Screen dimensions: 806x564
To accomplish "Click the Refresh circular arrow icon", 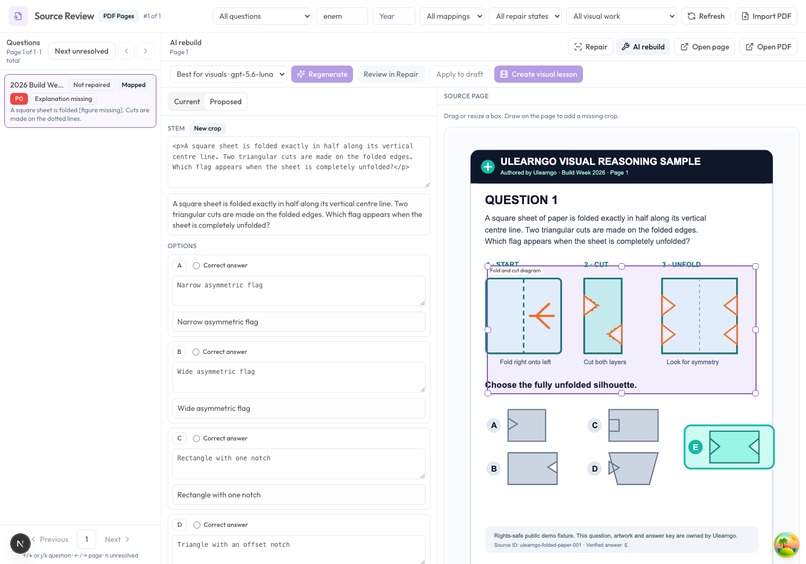I will tap(691, 16).
